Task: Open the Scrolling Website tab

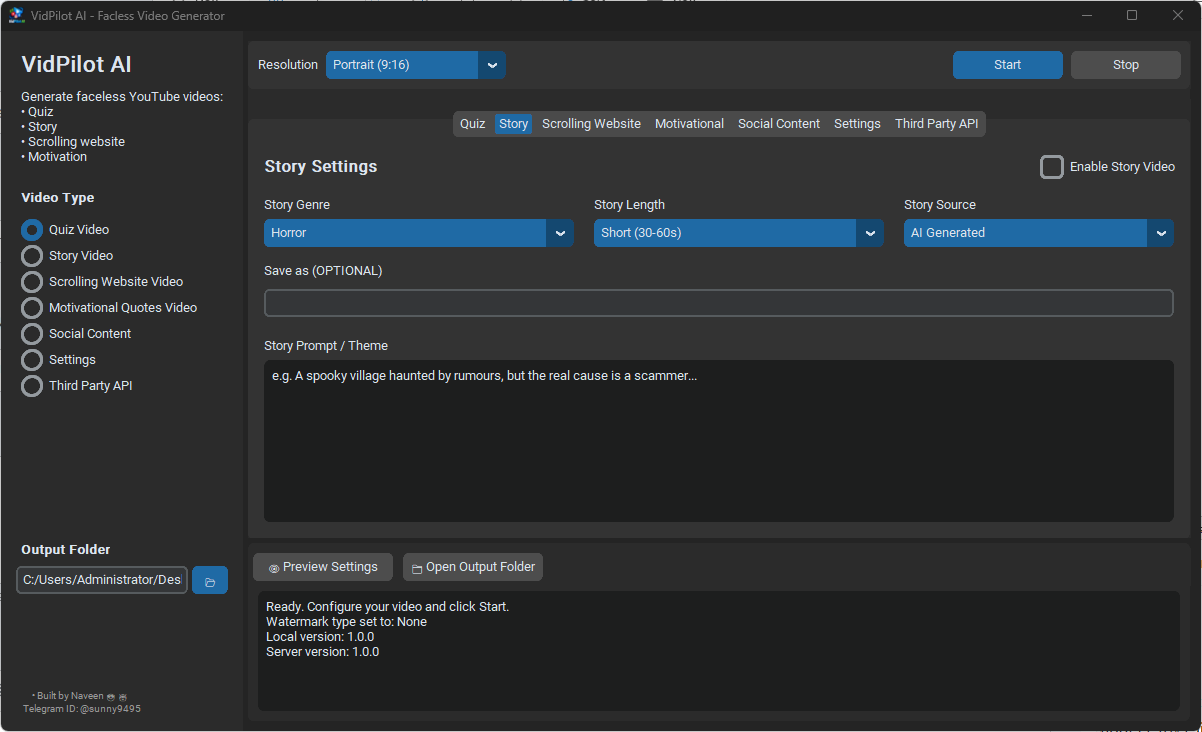Action: point(591,123)
